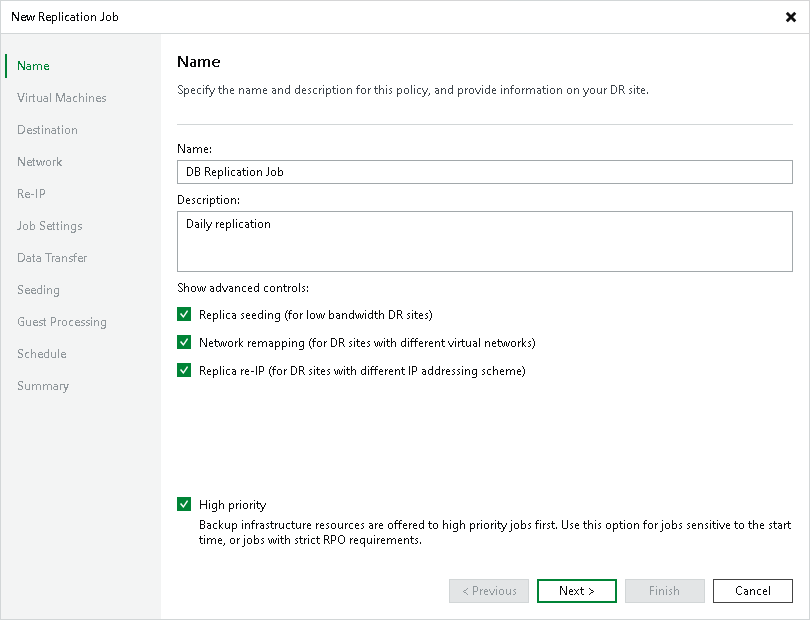Go to the Virtual Machines step
This screenshot has height=620, width=810.
[61, 98]
